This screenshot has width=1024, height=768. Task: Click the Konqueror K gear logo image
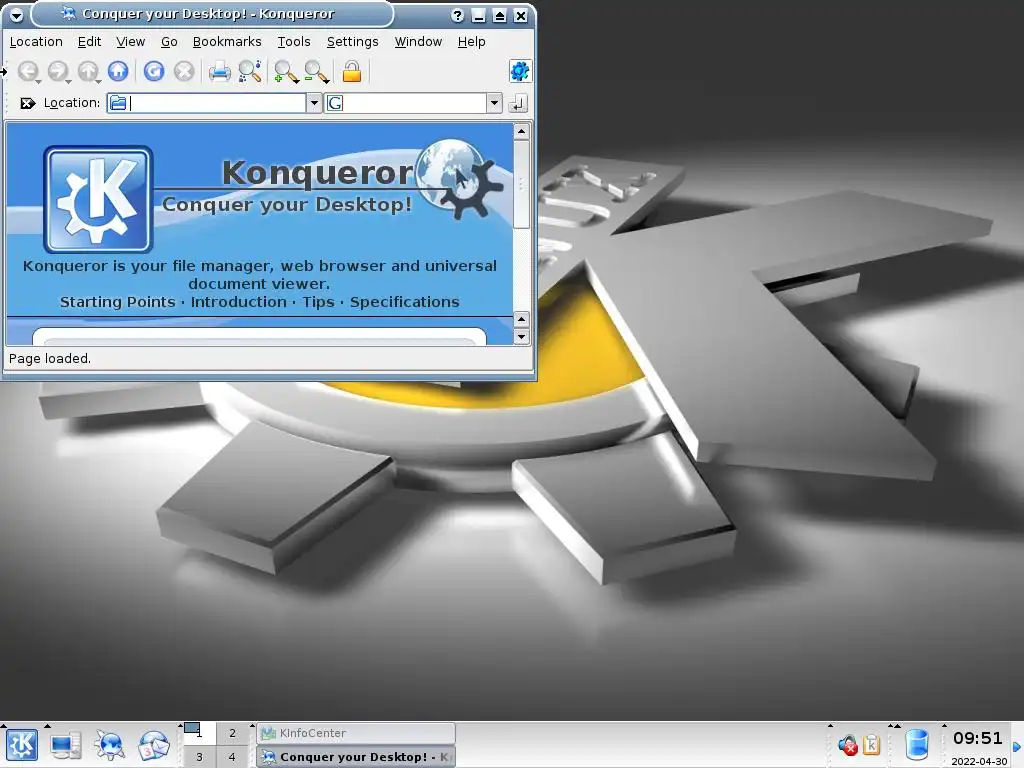[99, 199]
